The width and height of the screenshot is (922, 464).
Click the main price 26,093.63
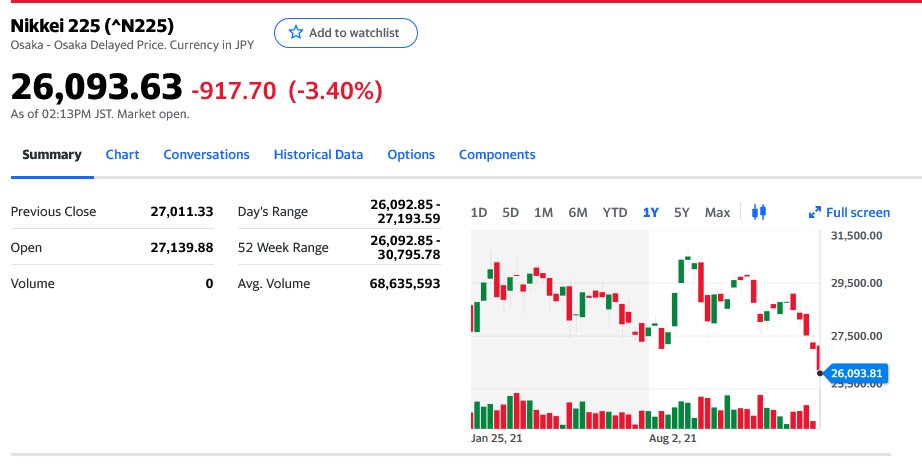coord(96,86)
